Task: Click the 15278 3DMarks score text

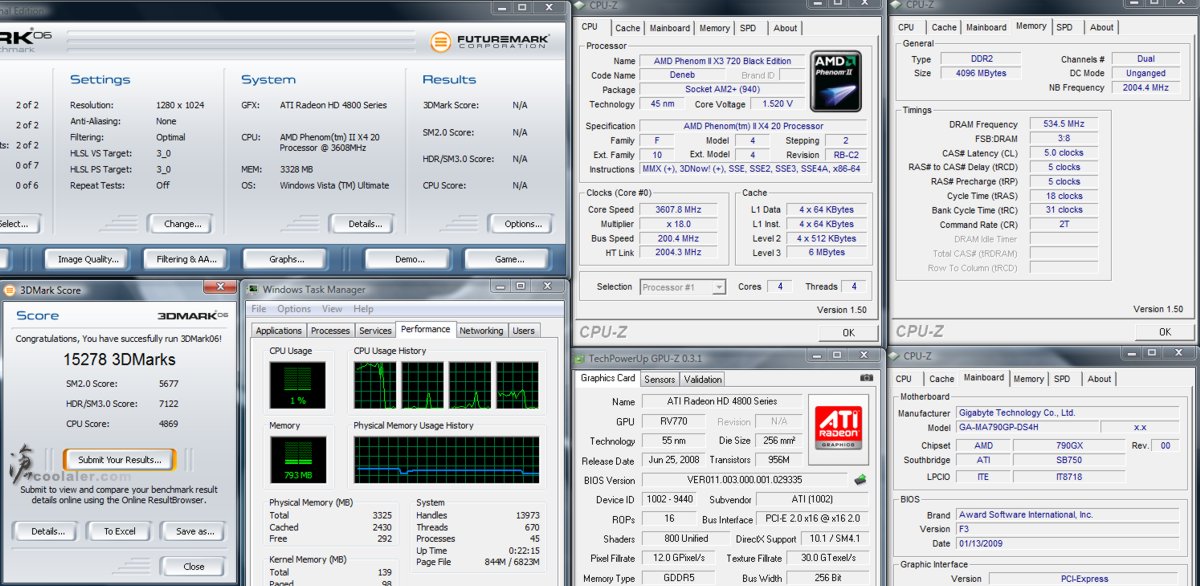Action: (x=119, y=359)
